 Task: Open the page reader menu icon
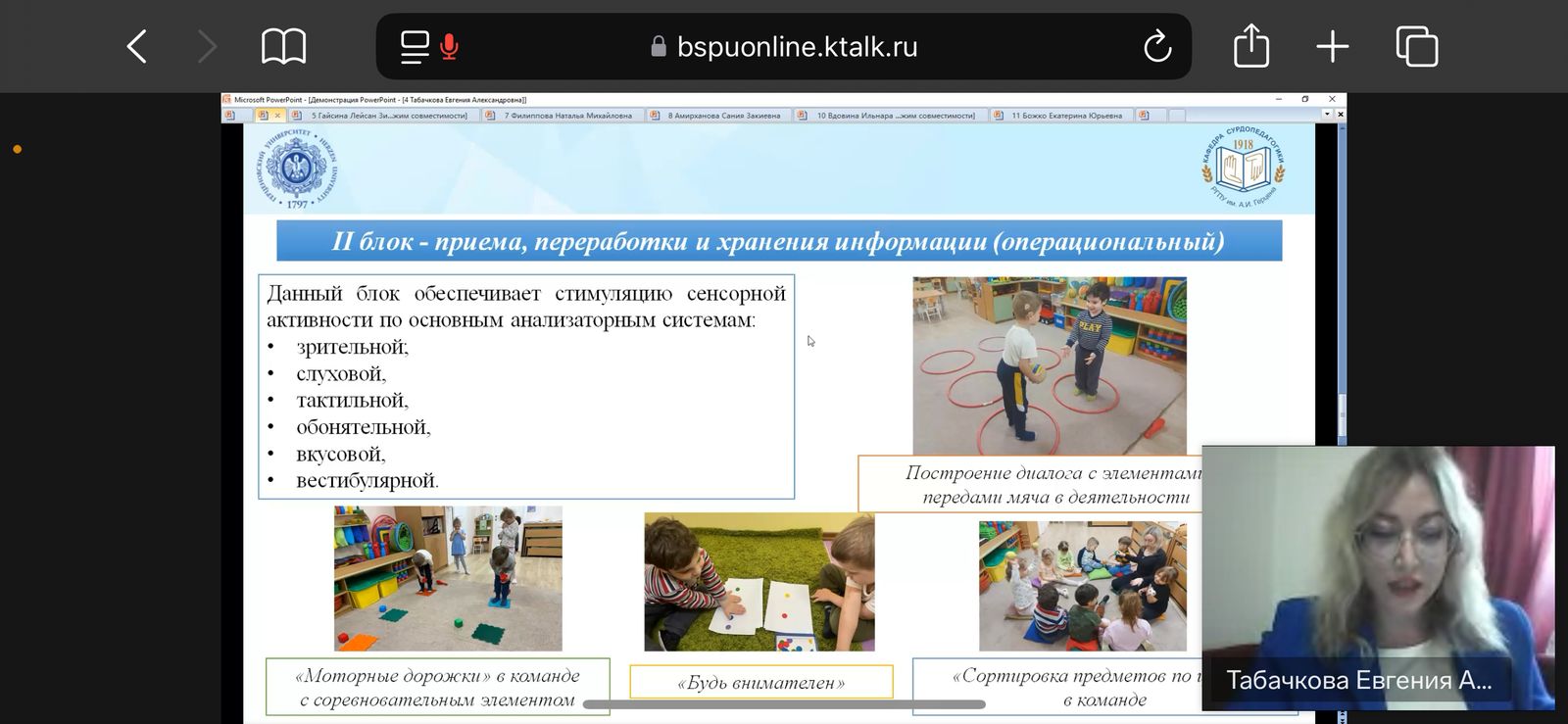[415, 47]
